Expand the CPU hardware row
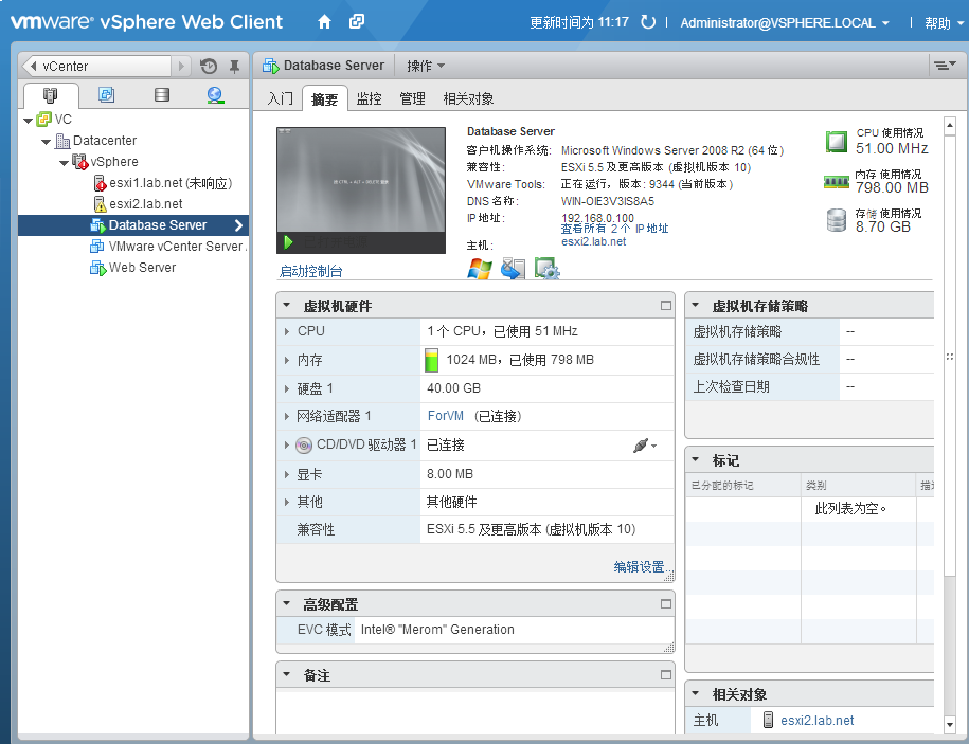This screenshot has width=970, height=745. 286,332
